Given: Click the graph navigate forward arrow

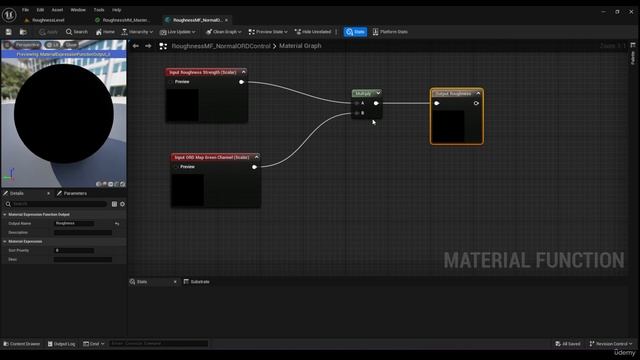Looking at the screenshot, I should coord(148,46).
